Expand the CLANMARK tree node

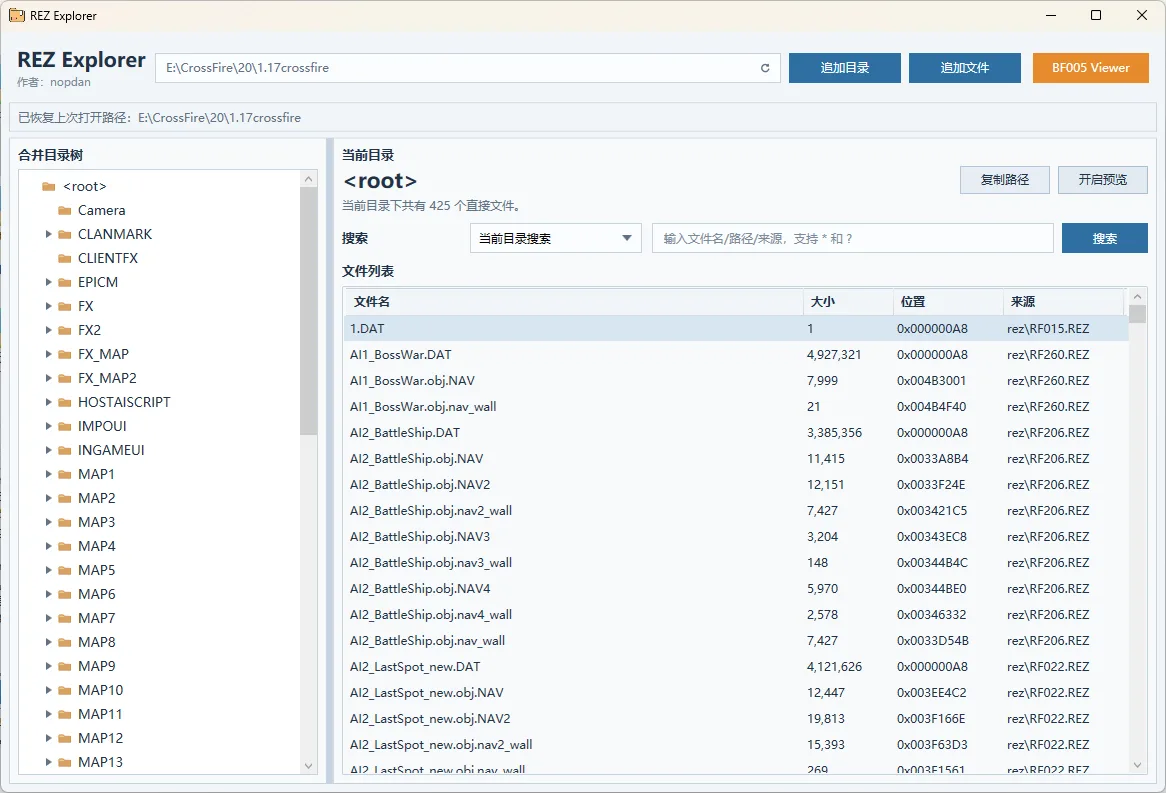48,234
